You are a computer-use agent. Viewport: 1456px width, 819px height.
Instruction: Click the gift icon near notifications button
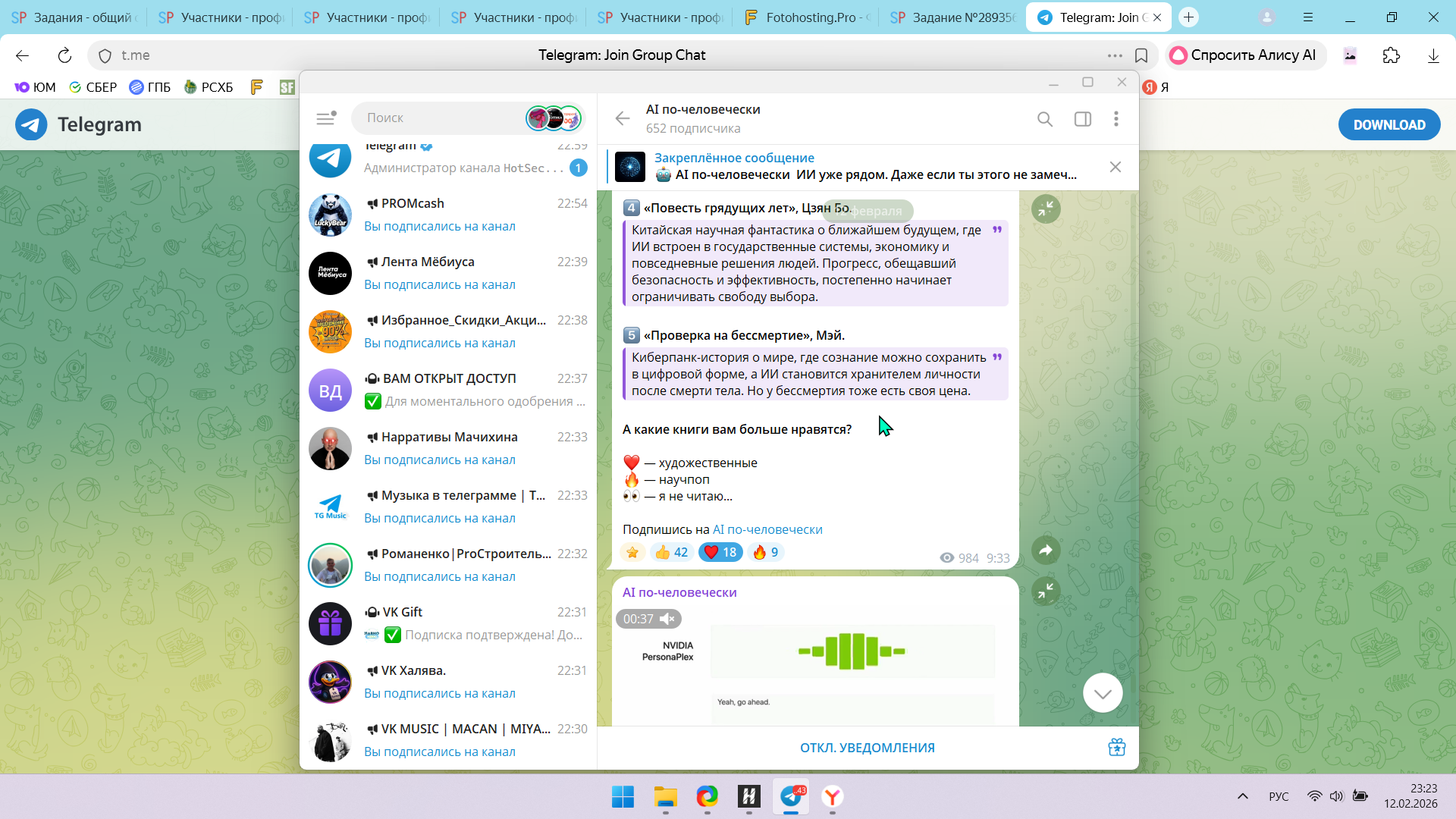point(1116,748)
